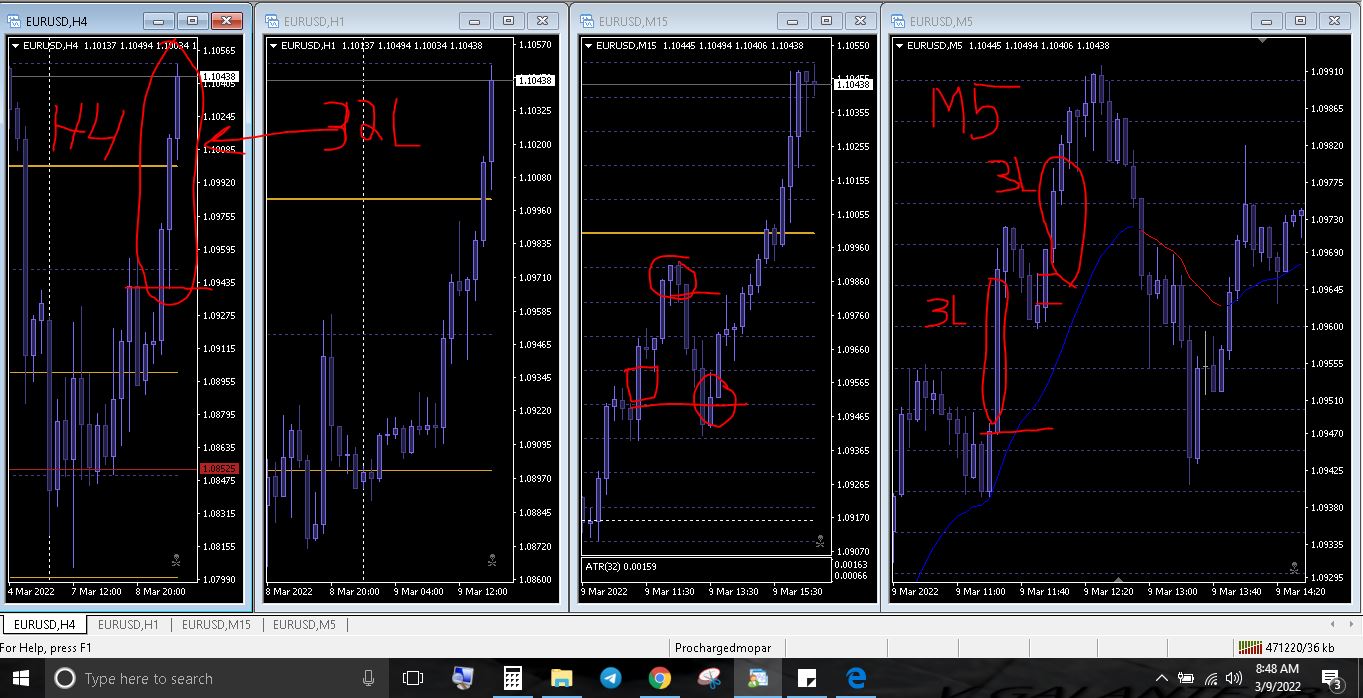Click the expert advisor skull icon on H1 chart
Image resolution: width=1363 pixels, height=698 pixels.
491,560
